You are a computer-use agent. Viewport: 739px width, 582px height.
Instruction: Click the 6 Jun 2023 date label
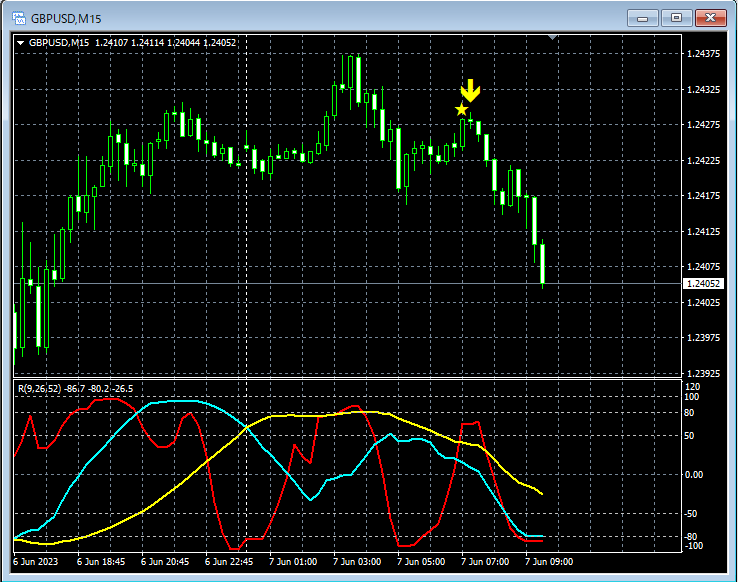tap(37, 562)
